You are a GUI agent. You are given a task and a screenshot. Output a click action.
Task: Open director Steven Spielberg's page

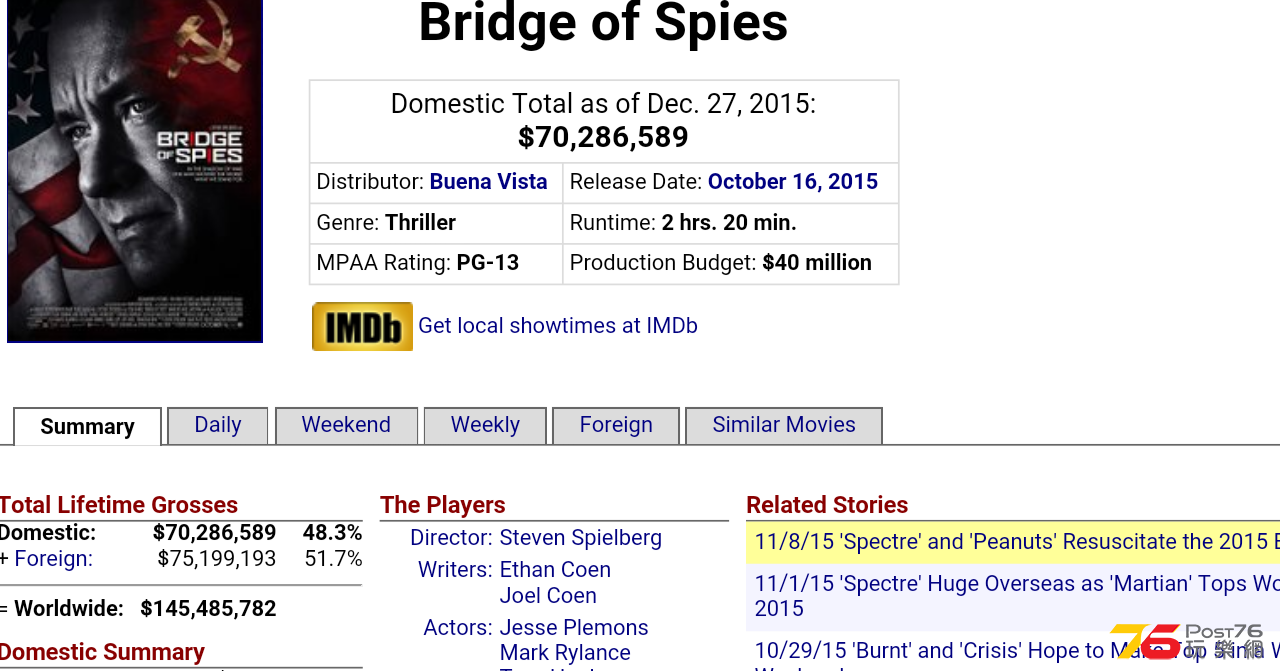point(581,538)
